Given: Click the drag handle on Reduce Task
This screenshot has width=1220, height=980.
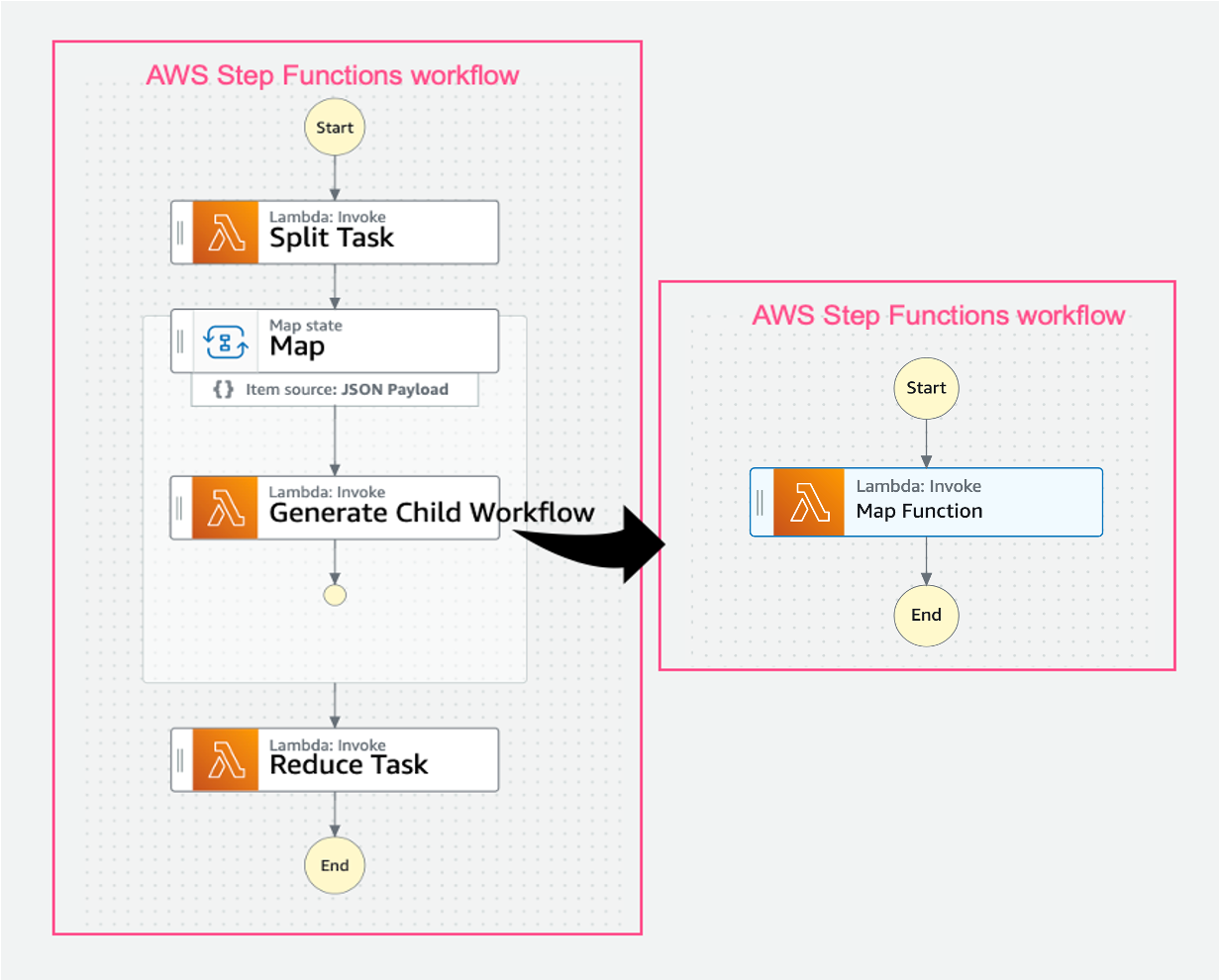Looking at the screenshot, I should [180, 760].
